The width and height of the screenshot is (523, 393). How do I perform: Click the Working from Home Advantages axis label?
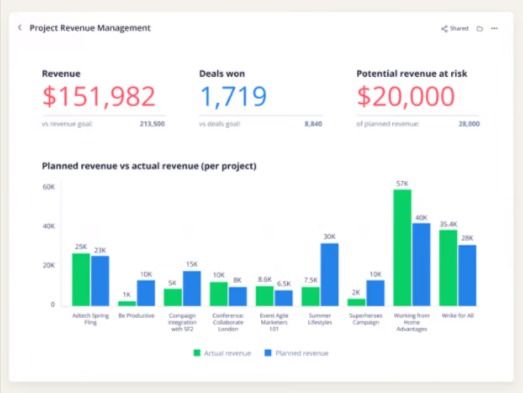[x=412, y=322]
